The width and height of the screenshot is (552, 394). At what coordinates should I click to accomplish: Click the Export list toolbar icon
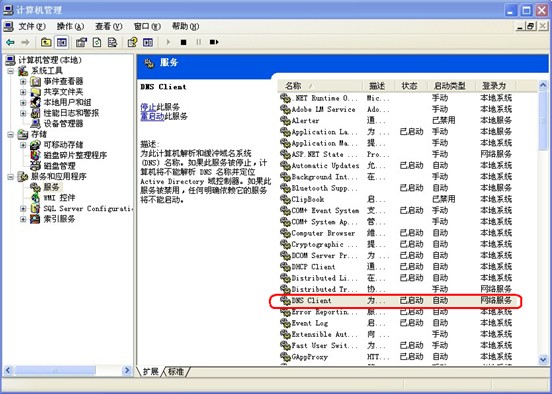pyautogui.click(x=112, y=42)
